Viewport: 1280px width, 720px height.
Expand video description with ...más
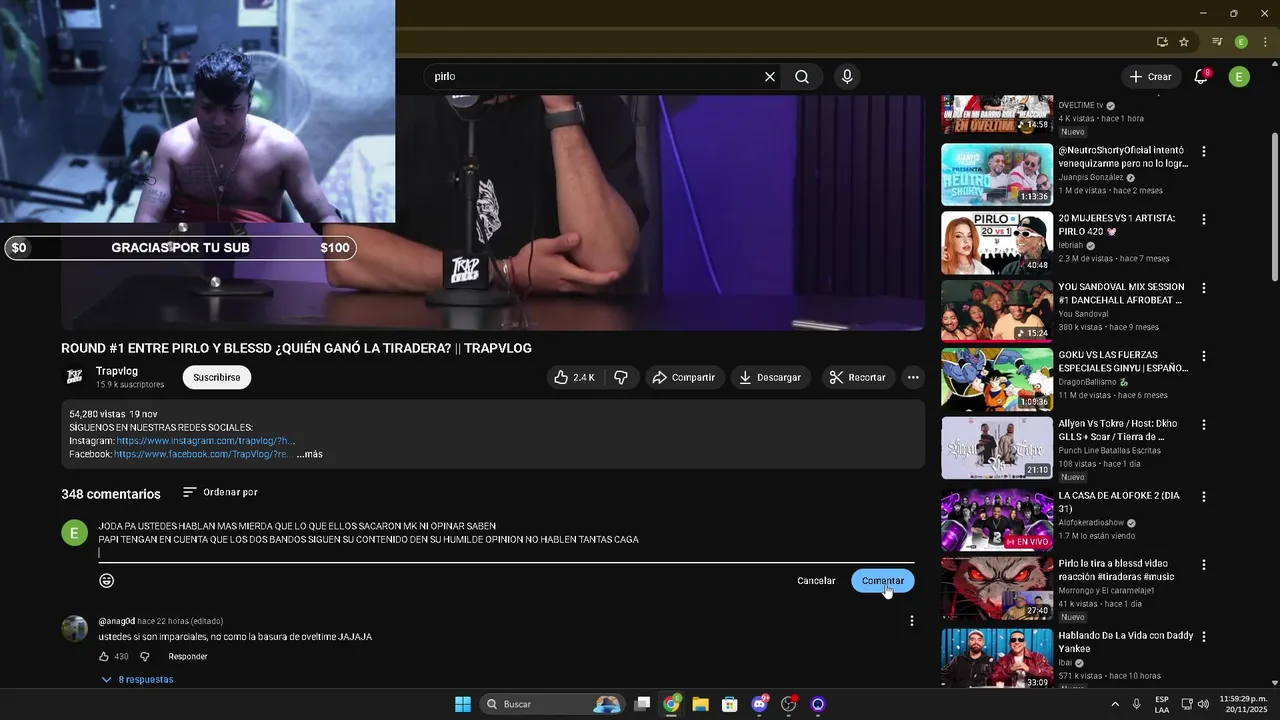coord(310,455)
